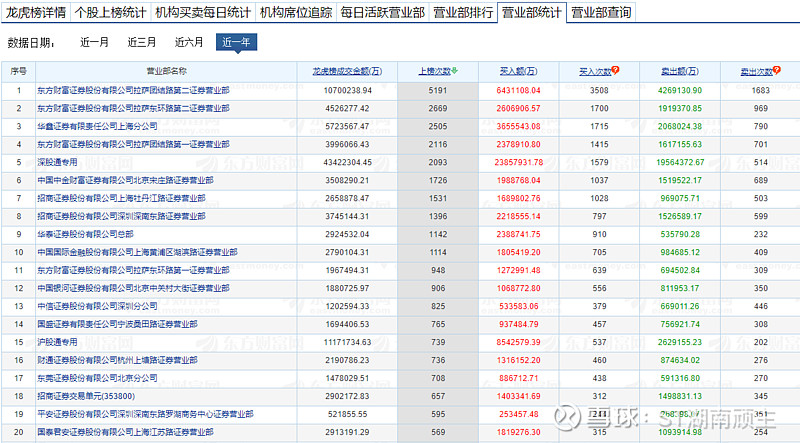Open the 营业部排行 tab
Screen dimensions: 800x443
click(463, 12)
